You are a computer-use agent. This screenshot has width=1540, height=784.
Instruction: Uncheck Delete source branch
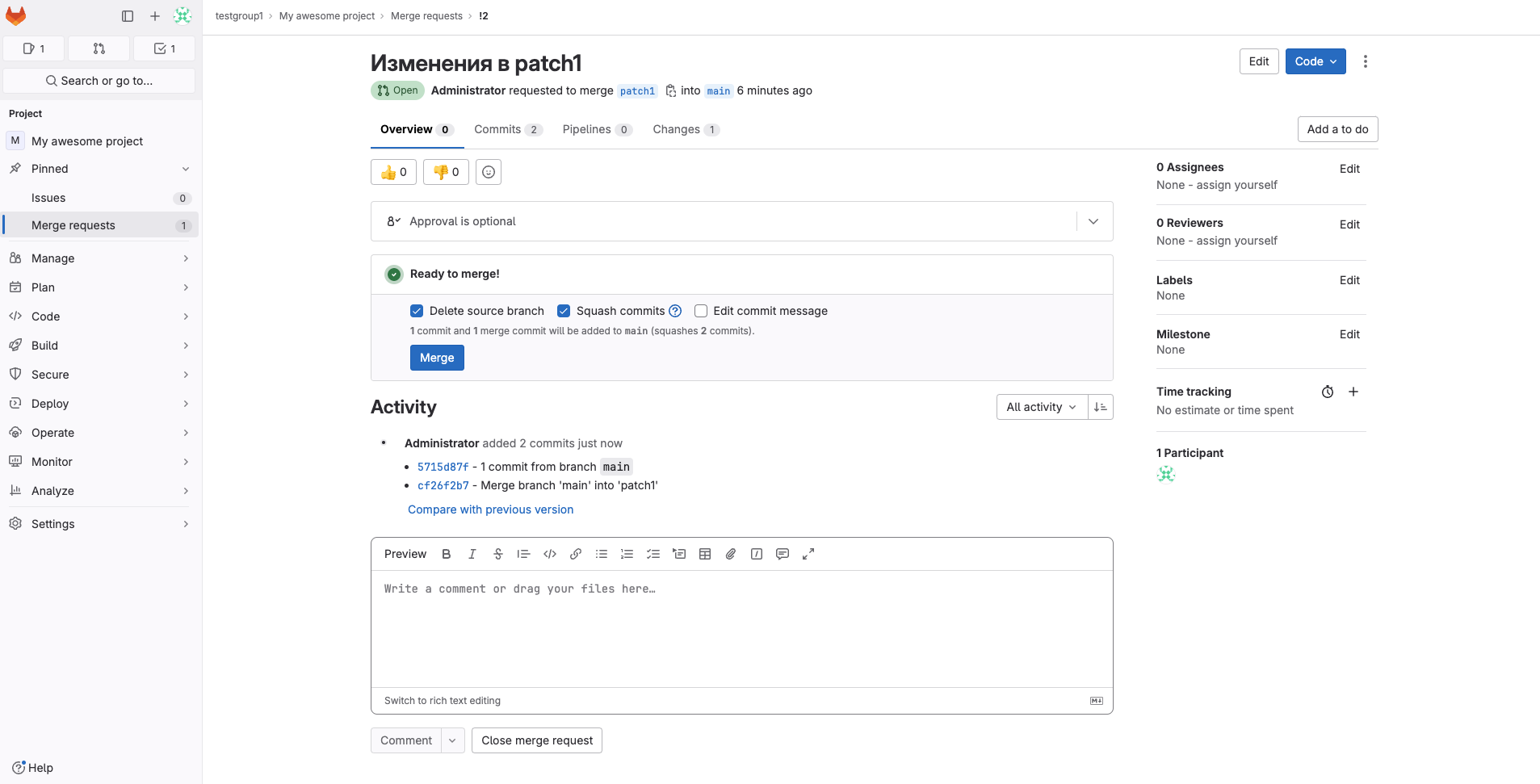click(417, 311)
